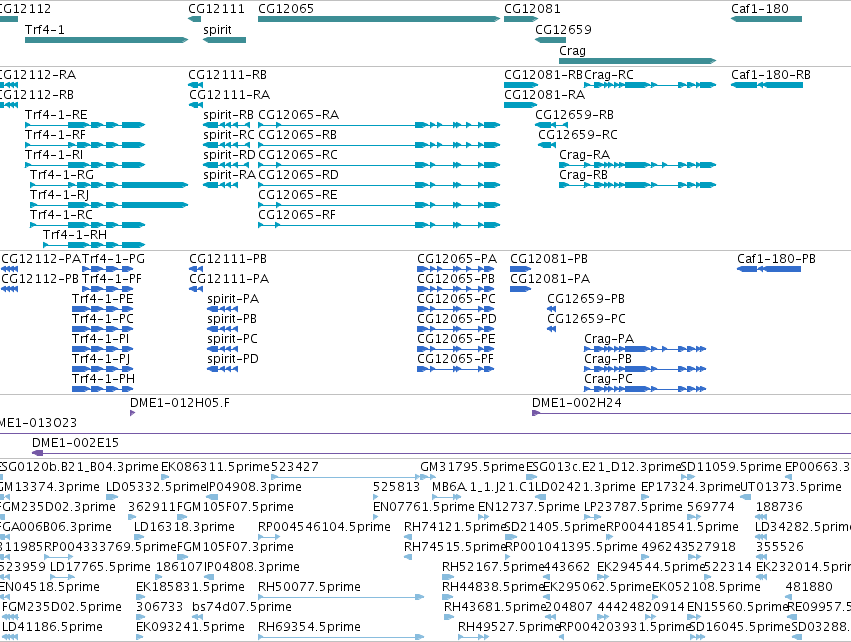Select the 'spirit-RB' transcript label
851x642 pixels.
click(x=228, y=115)
